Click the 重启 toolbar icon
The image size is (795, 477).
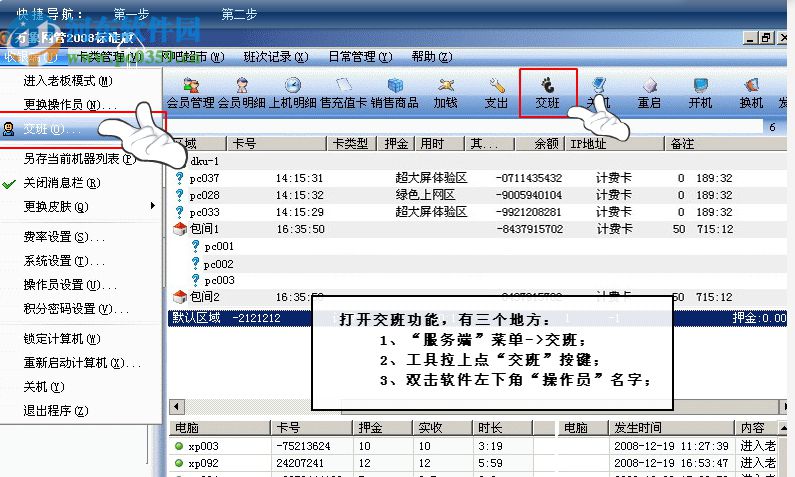[x=649, y=93]
